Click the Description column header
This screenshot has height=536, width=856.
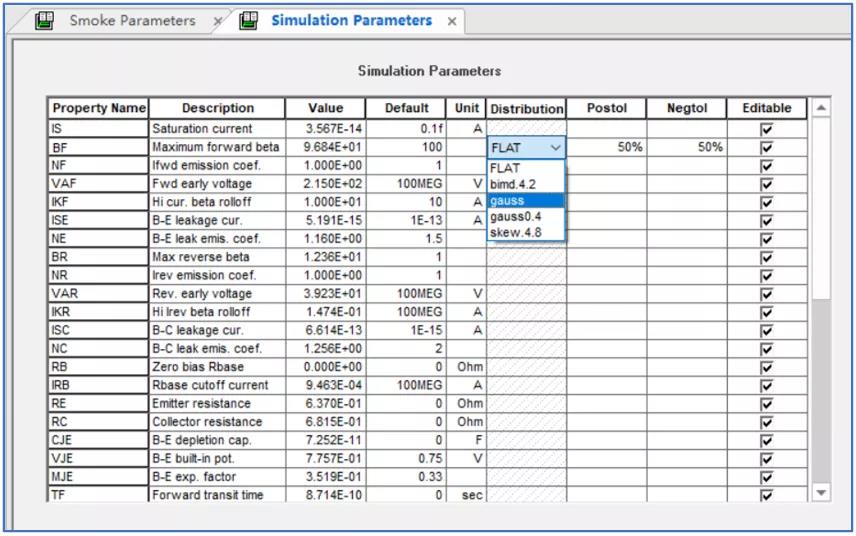(217, 108)
